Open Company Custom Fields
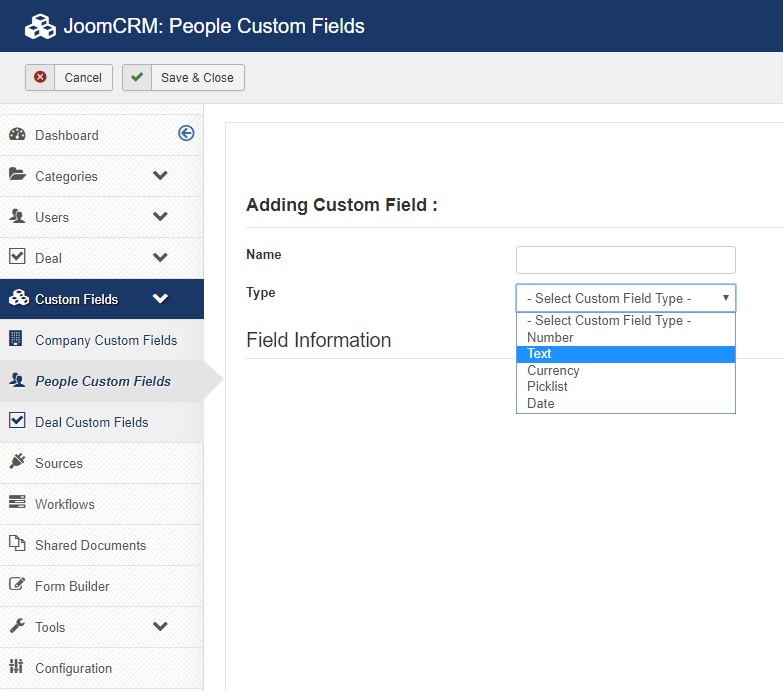This screenshot has height=691, width=783. point(102,340)
